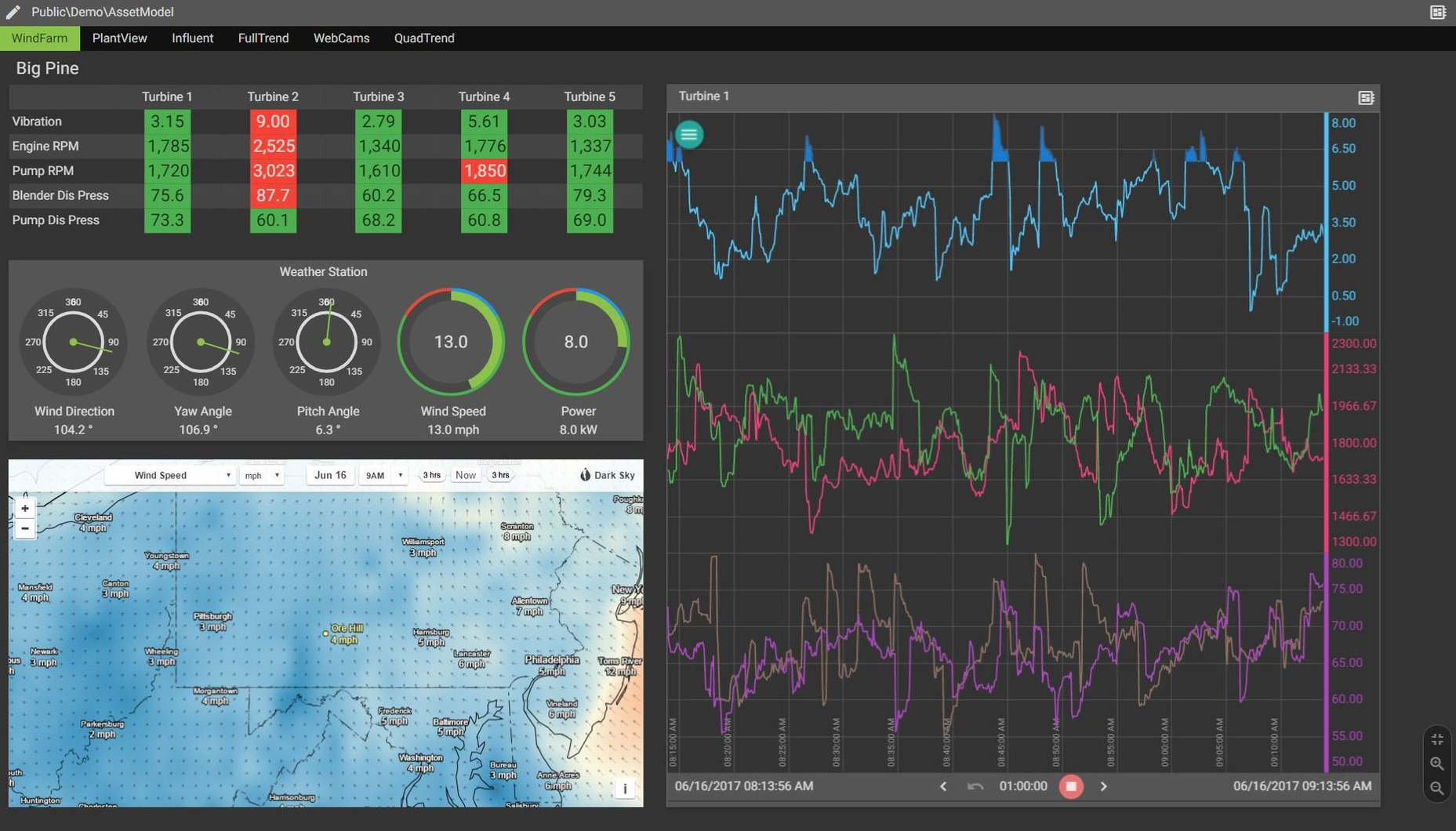Viewport: 1456px width, 831px height.
Task: Open the teal hamburger menu on trend
Action: click(688, 135)
